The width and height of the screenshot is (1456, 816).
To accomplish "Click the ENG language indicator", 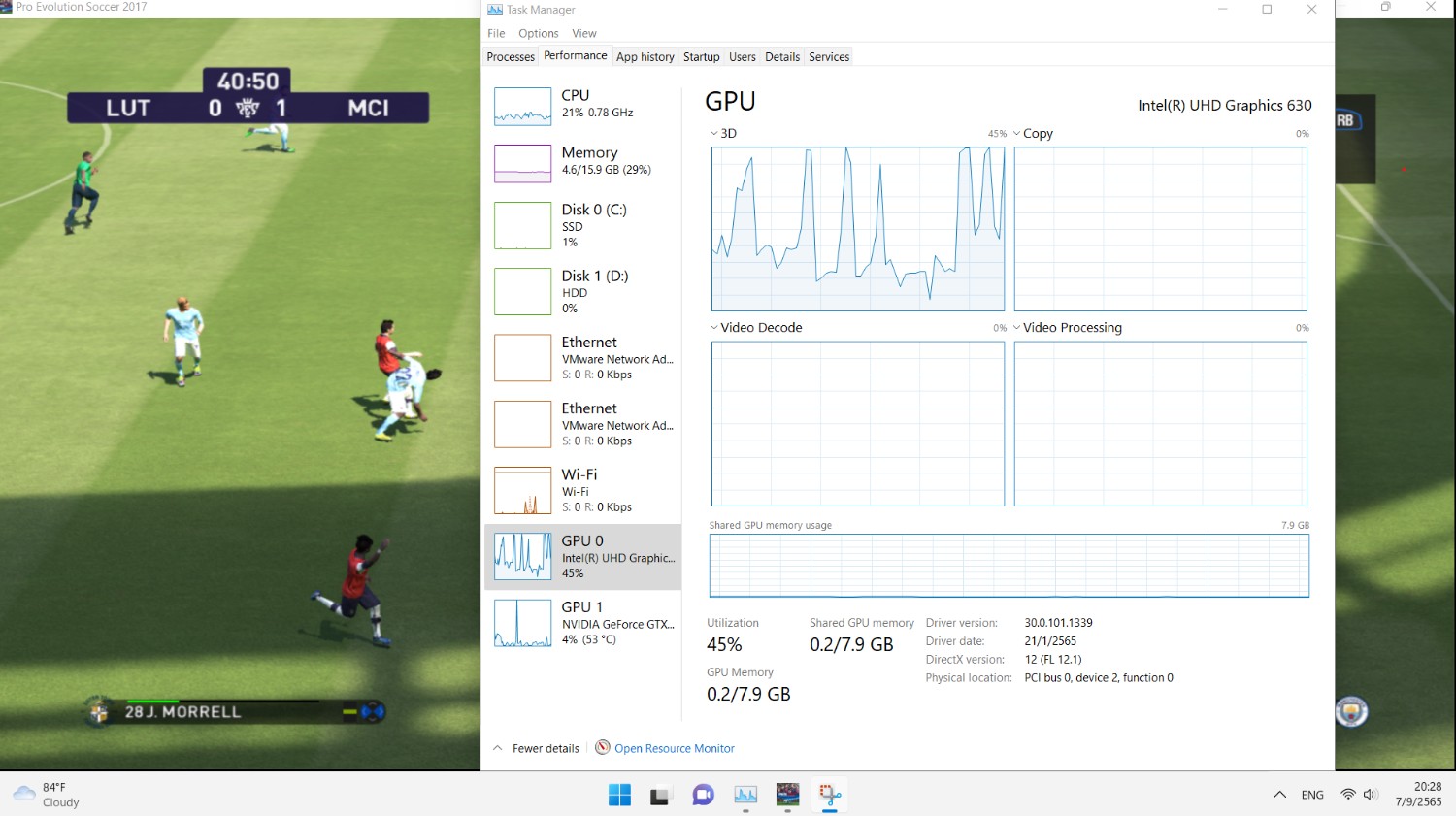I will (1312, 795).
